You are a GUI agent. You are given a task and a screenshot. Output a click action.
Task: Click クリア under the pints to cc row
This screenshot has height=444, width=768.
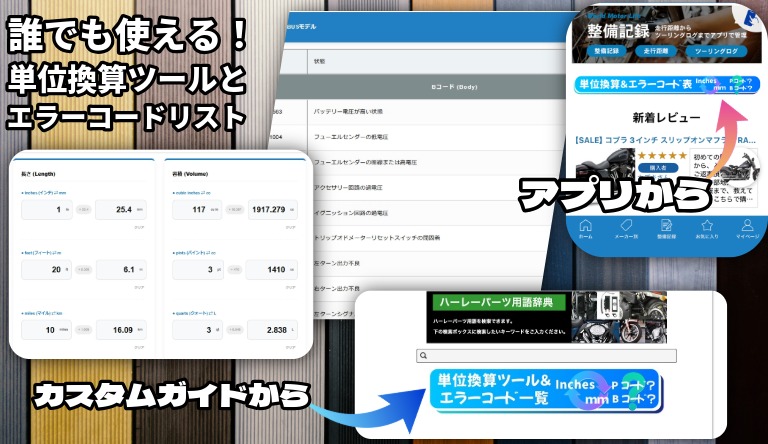click(x=291, y=288)
